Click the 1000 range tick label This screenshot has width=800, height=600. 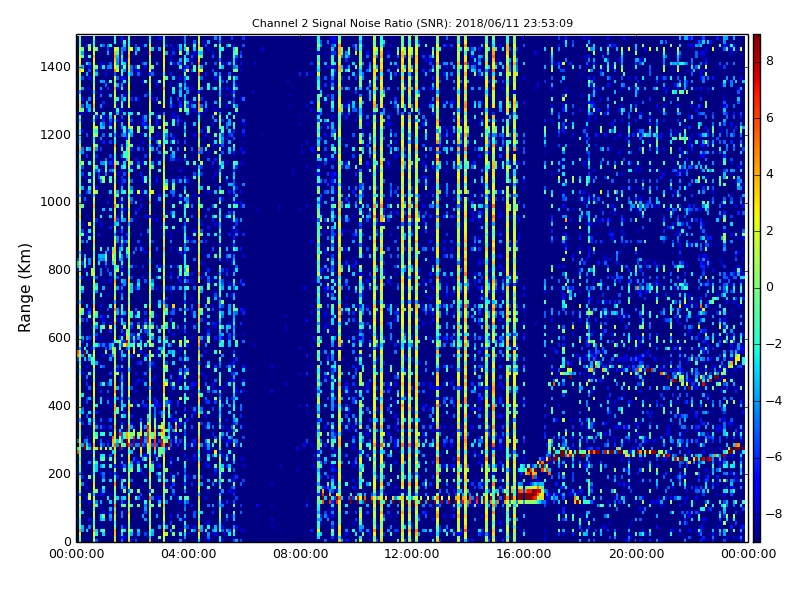coord(56,202)
